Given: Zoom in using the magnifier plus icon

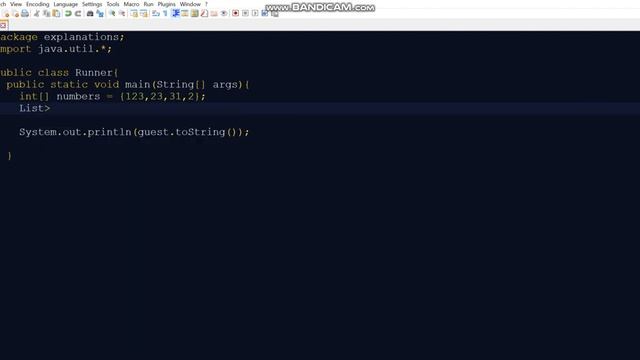Looking at the screenshot, I should pyautogui.click(x=112, y=13).
